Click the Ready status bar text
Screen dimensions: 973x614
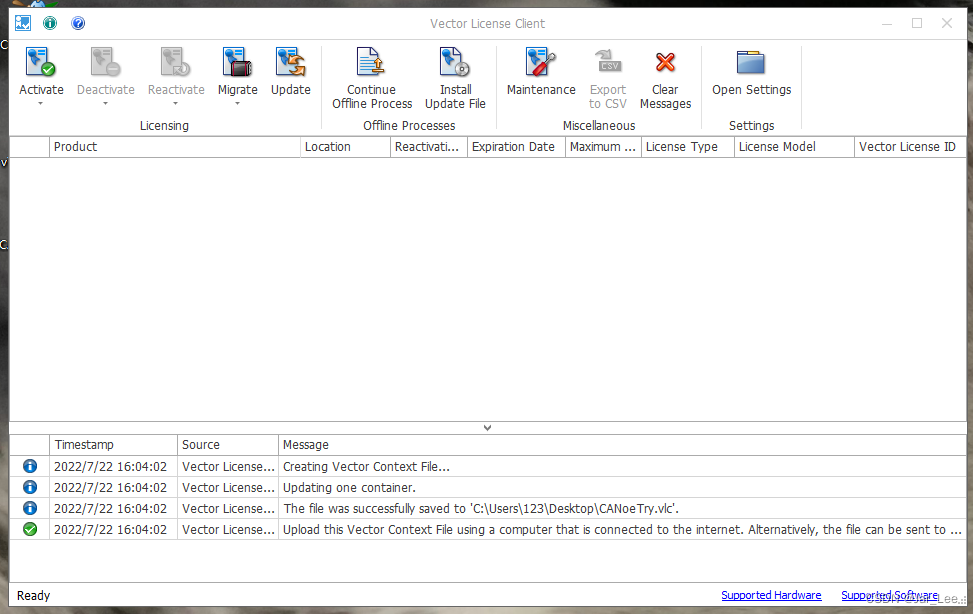(x=34, y=595)
